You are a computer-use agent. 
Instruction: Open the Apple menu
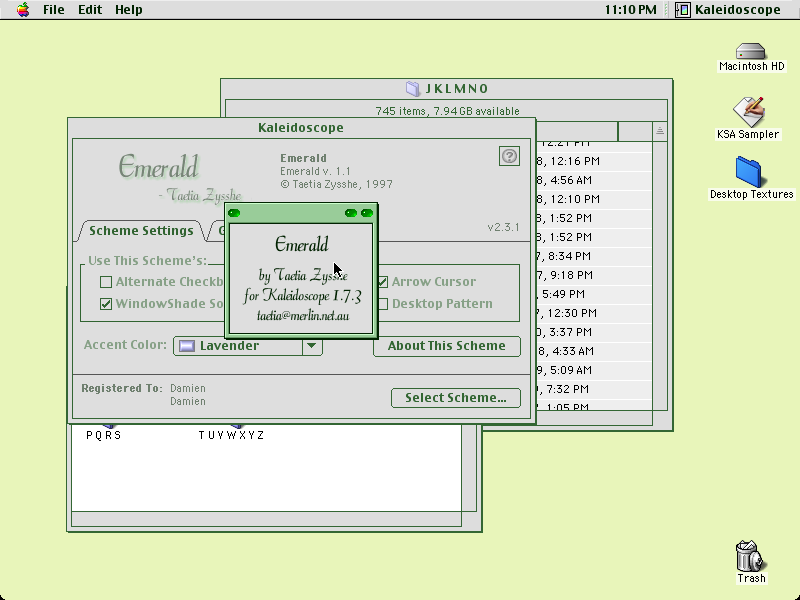coord(23,9)
